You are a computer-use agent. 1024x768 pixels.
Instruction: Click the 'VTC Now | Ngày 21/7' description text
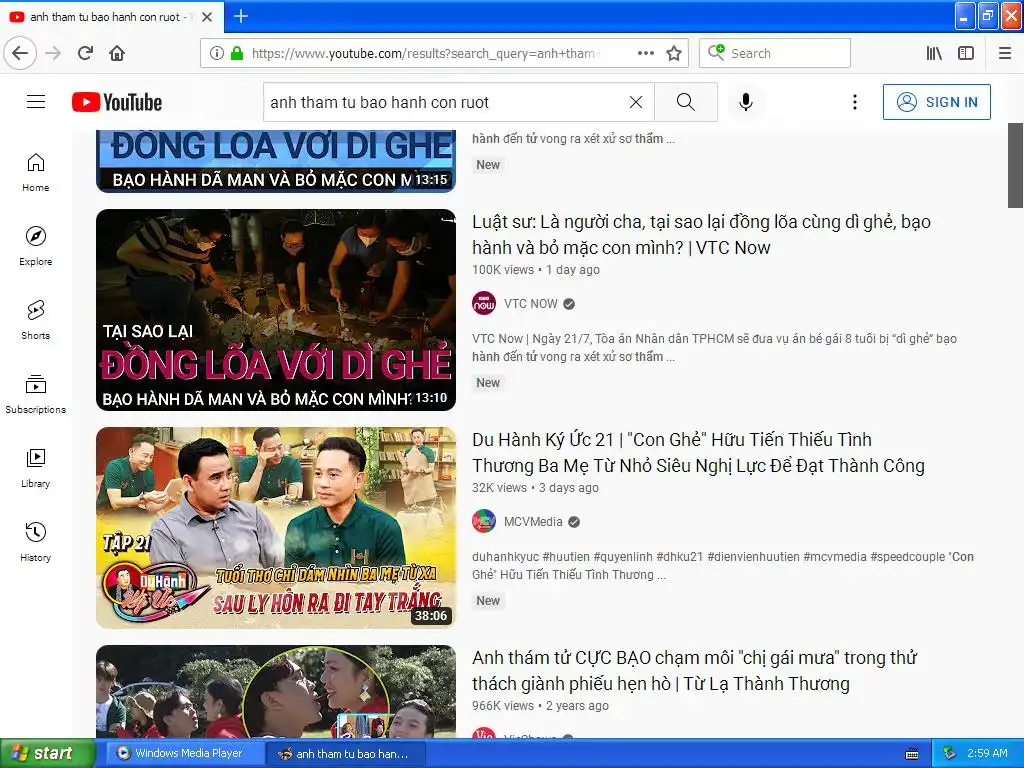(x=714, y=347)
